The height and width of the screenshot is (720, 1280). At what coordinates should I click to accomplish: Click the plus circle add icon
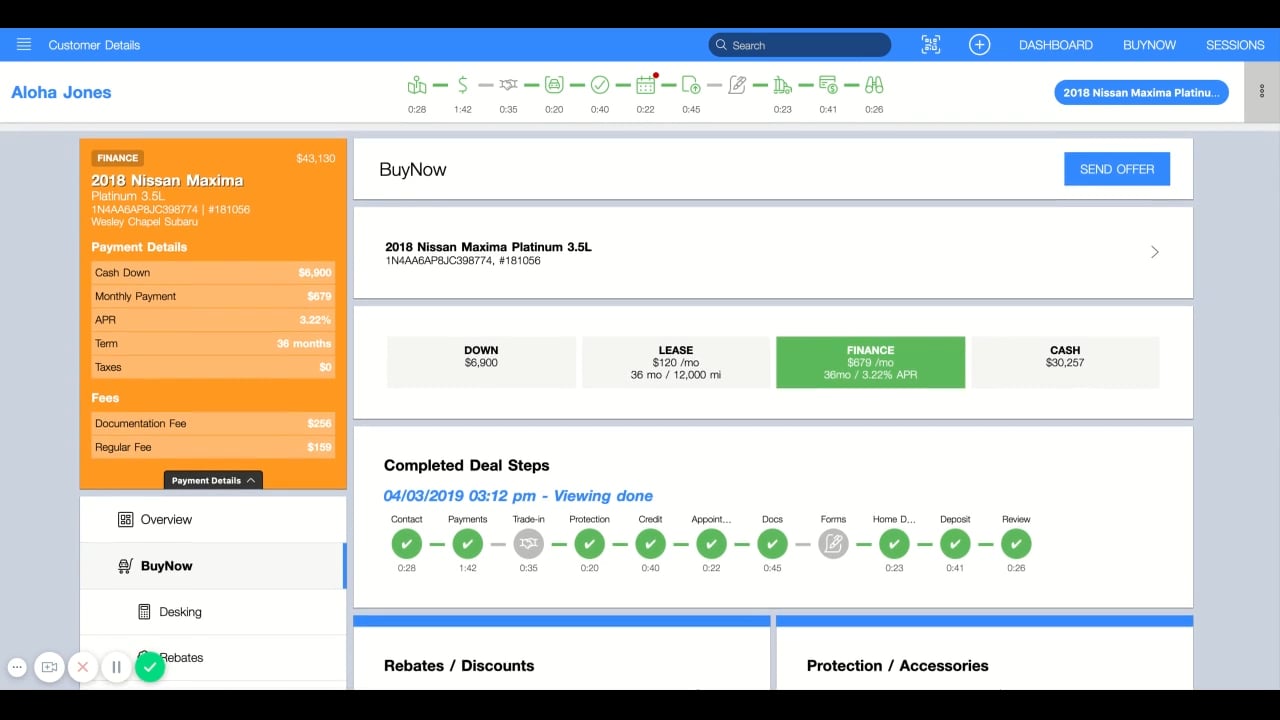click(980, 45)
